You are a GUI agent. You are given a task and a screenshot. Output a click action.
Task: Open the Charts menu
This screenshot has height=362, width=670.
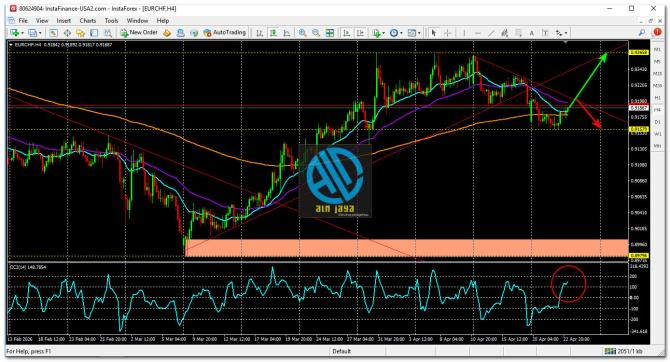coord(88,21)
